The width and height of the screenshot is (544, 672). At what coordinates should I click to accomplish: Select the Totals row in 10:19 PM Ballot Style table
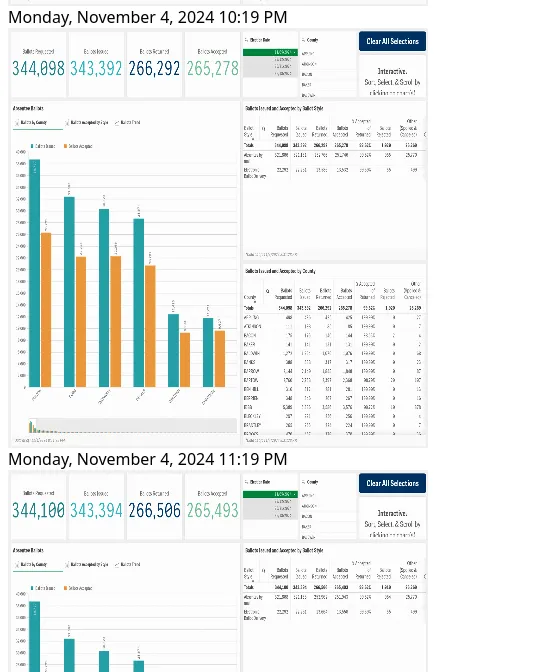(x=334, y=145)
